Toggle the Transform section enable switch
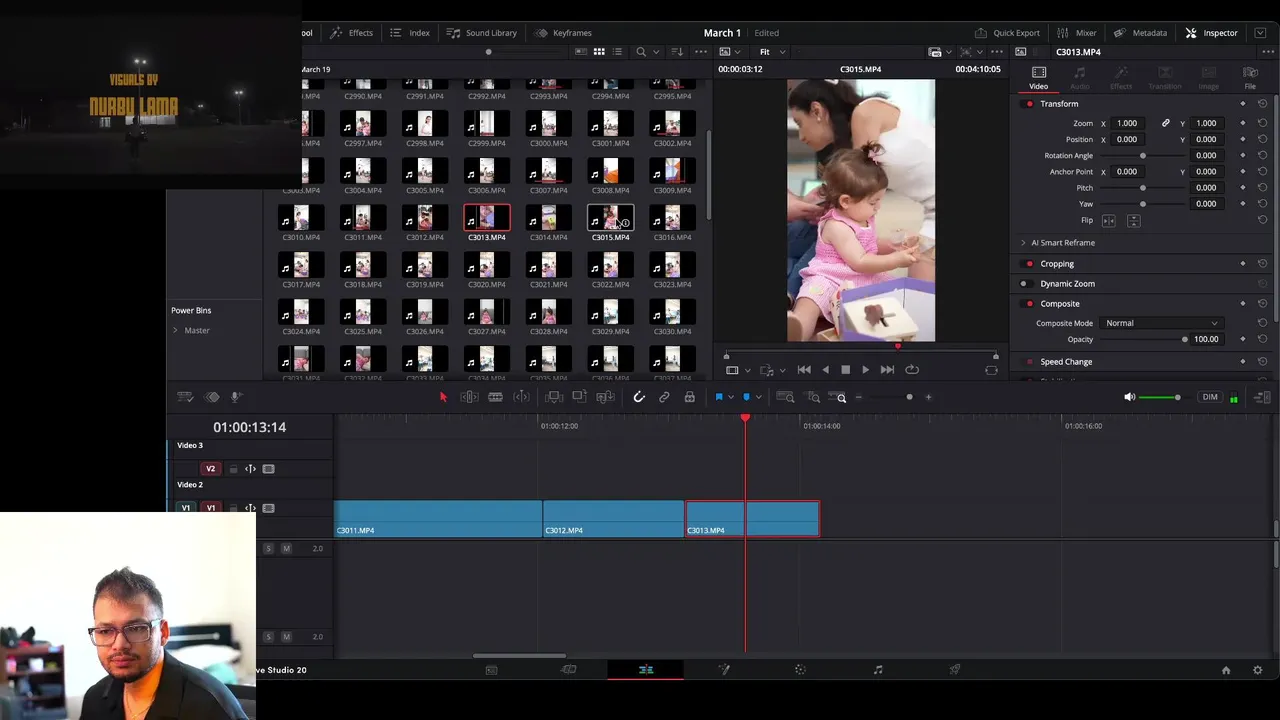Screen dimensions: 1280x720 click(x=1029, y=104)
